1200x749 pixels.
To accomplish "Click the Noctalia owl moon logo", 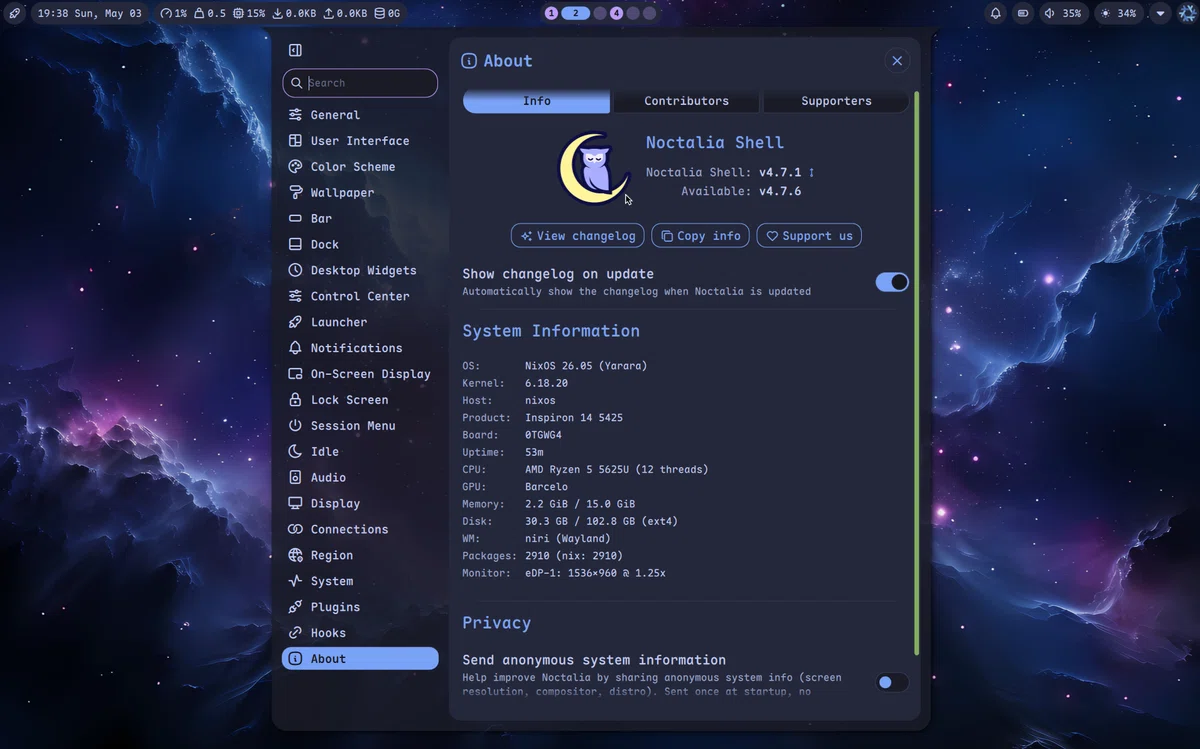I will tap(594, 168).
